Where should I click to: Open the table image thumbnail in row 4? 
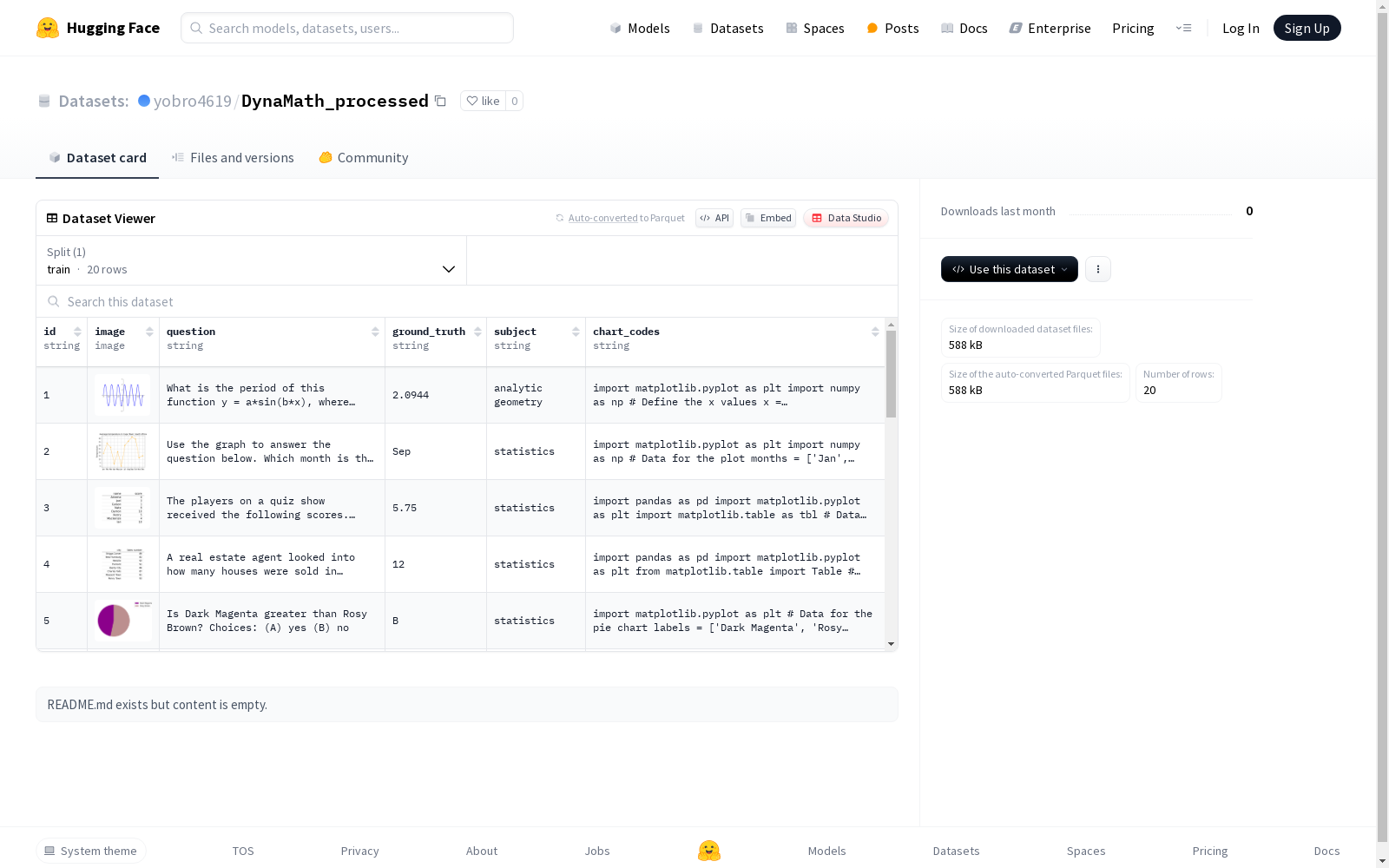122,564
